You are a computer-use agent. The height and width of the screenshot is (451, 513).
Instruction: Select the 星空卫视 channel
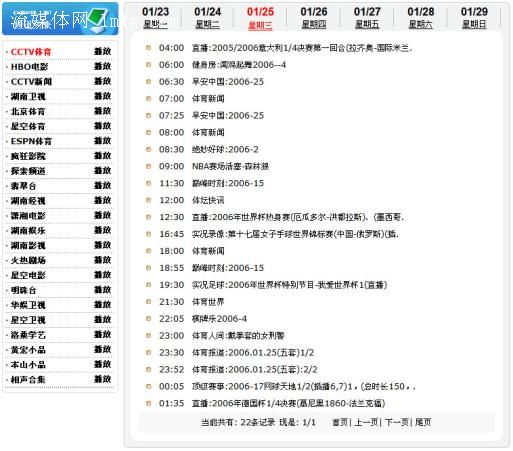coord(28,320)
